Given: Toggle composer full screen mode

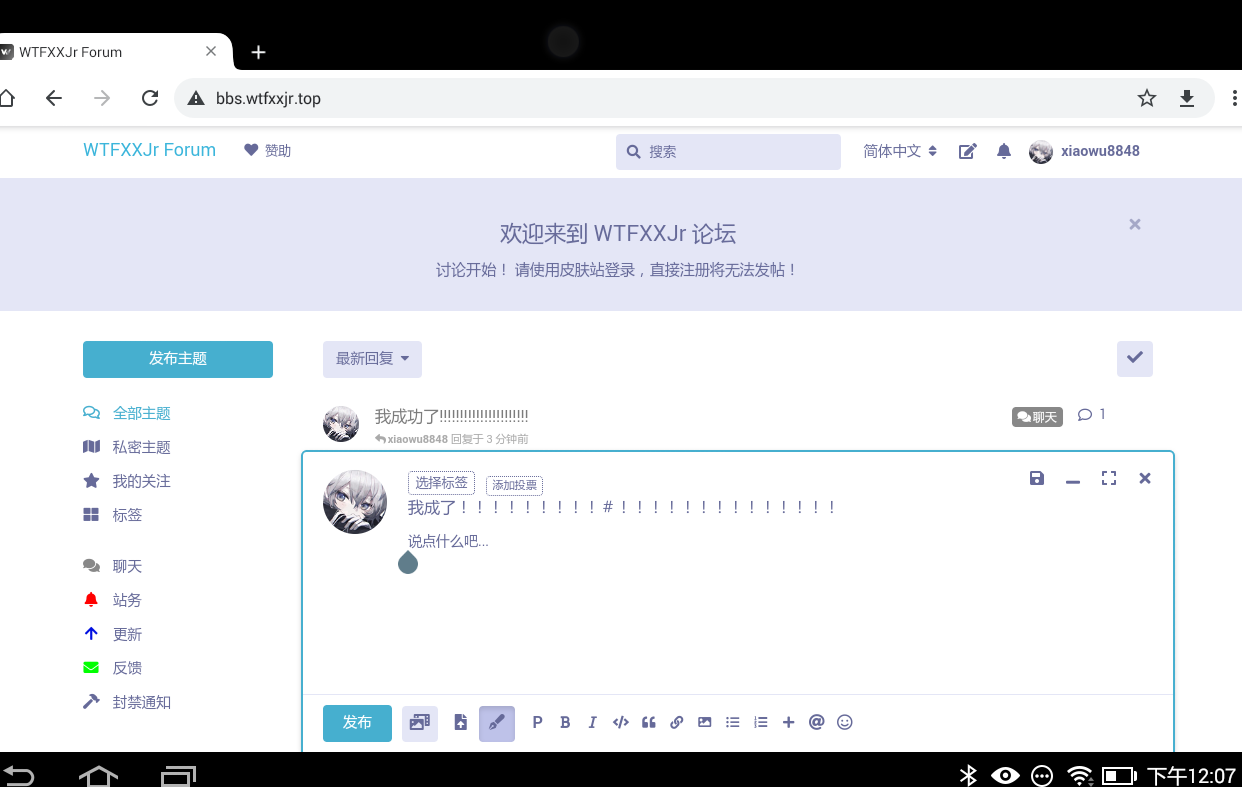Looking at the screenshot, I should 1109,478.
